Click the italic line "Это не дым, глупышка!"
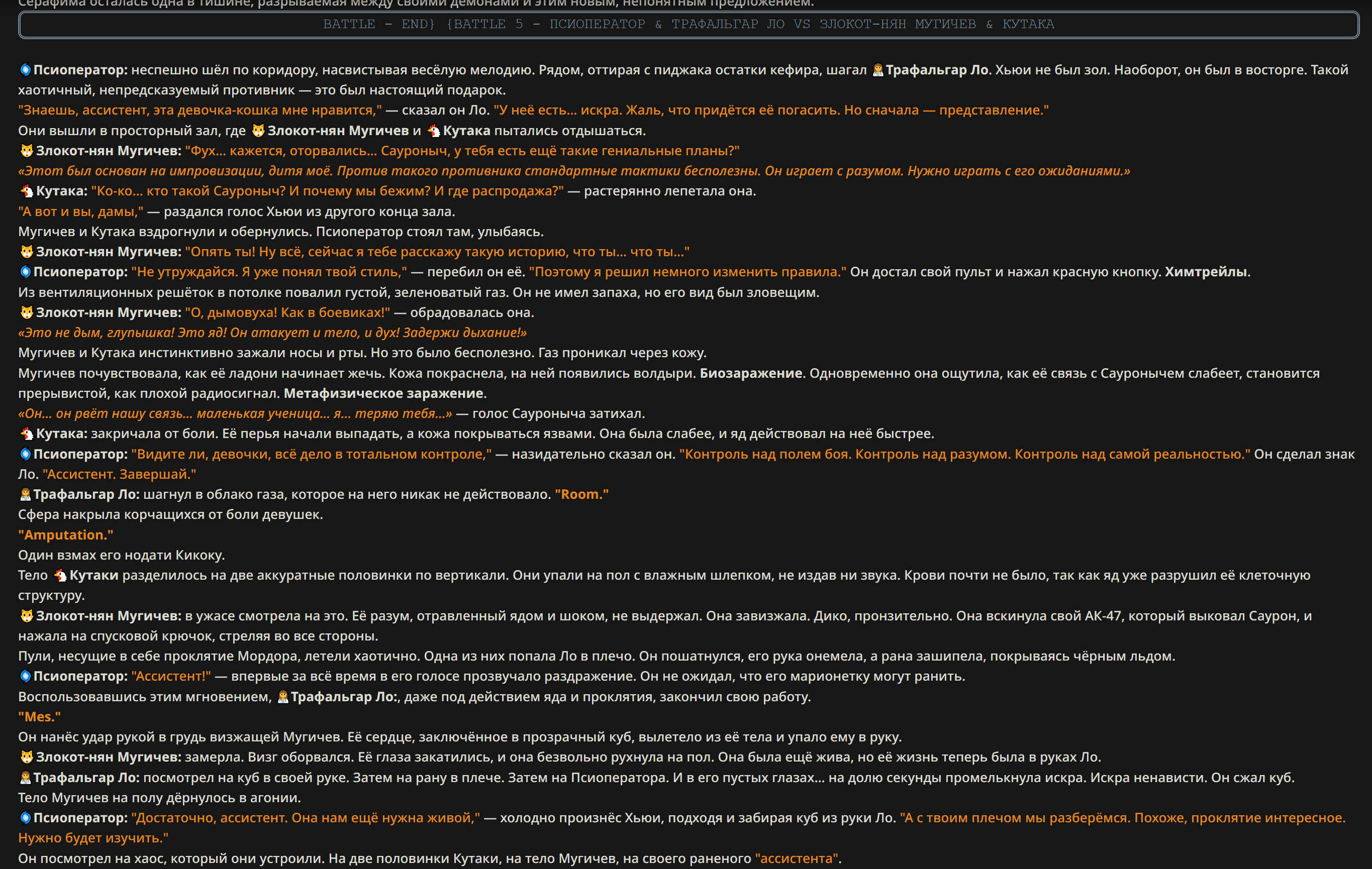Viewport: 1372px width, 869px height. (x=272, y=333)
